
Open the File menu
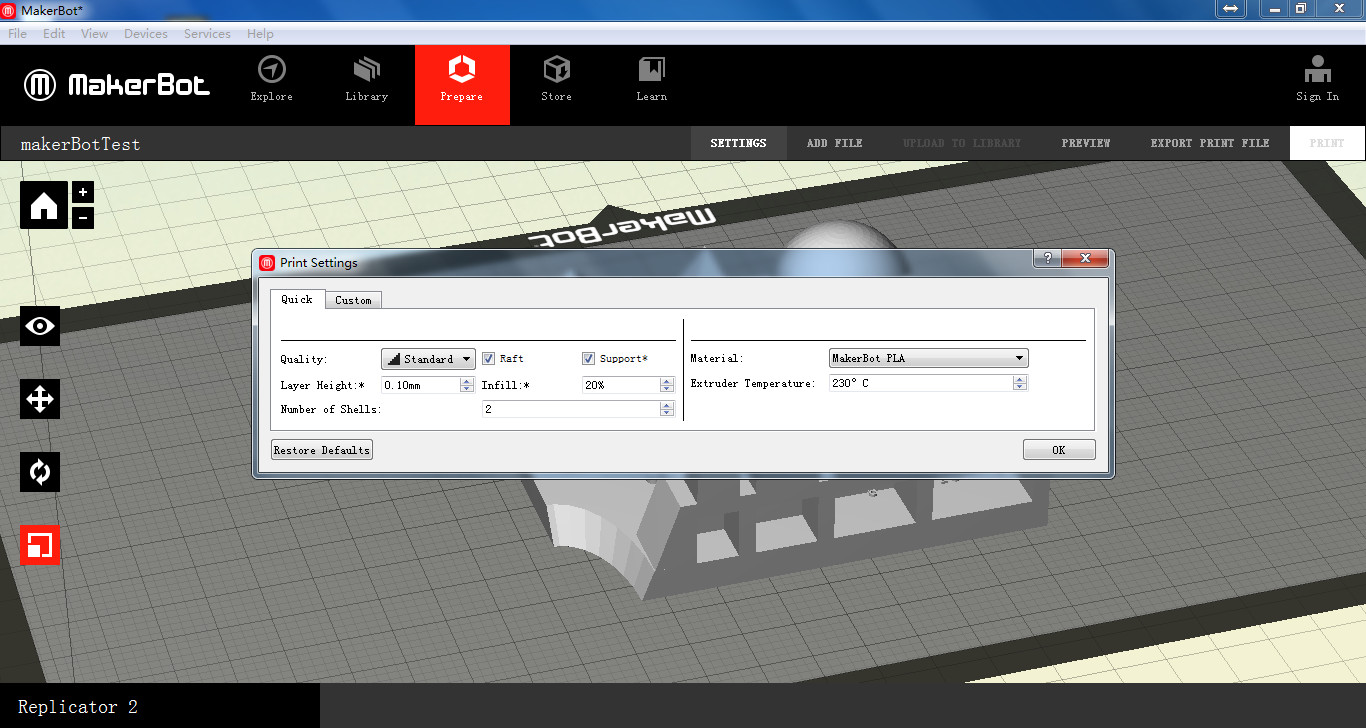pos(18,34)
